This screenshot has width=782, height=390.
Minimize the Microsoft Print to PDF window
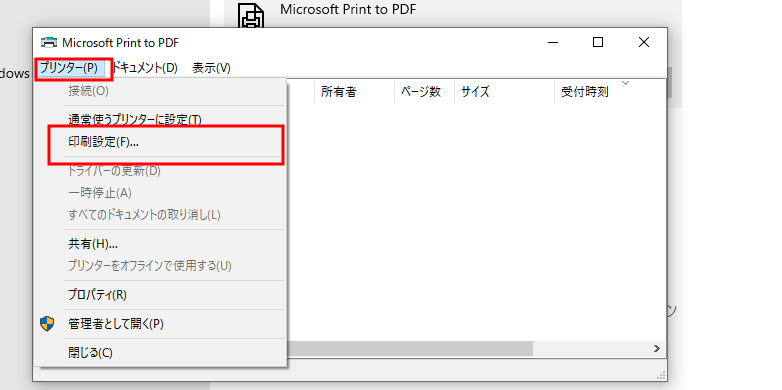pyautogui.click(x=553, y=43)
